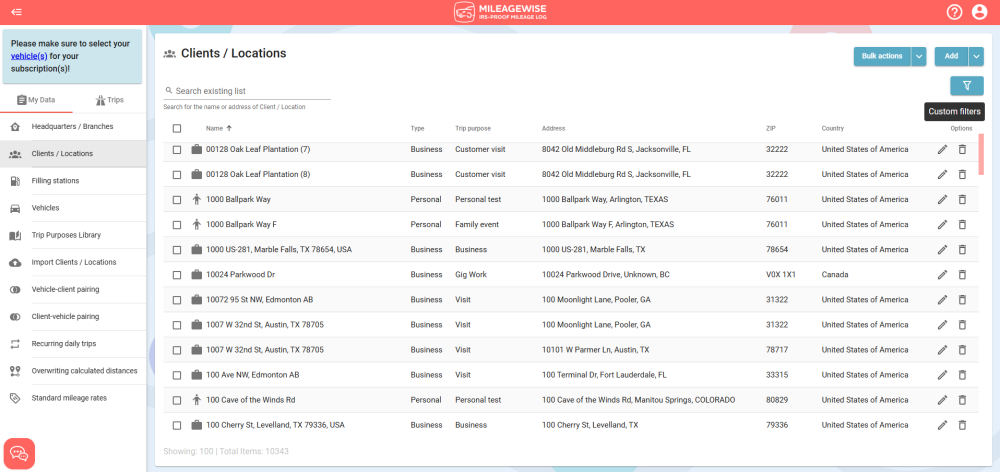Image resolution: width=1000 pixels, height=472 pixels.
Task: Expand the Bulk actions dropdown arrow
Action: pyautogui.click(x=918, y=57)
